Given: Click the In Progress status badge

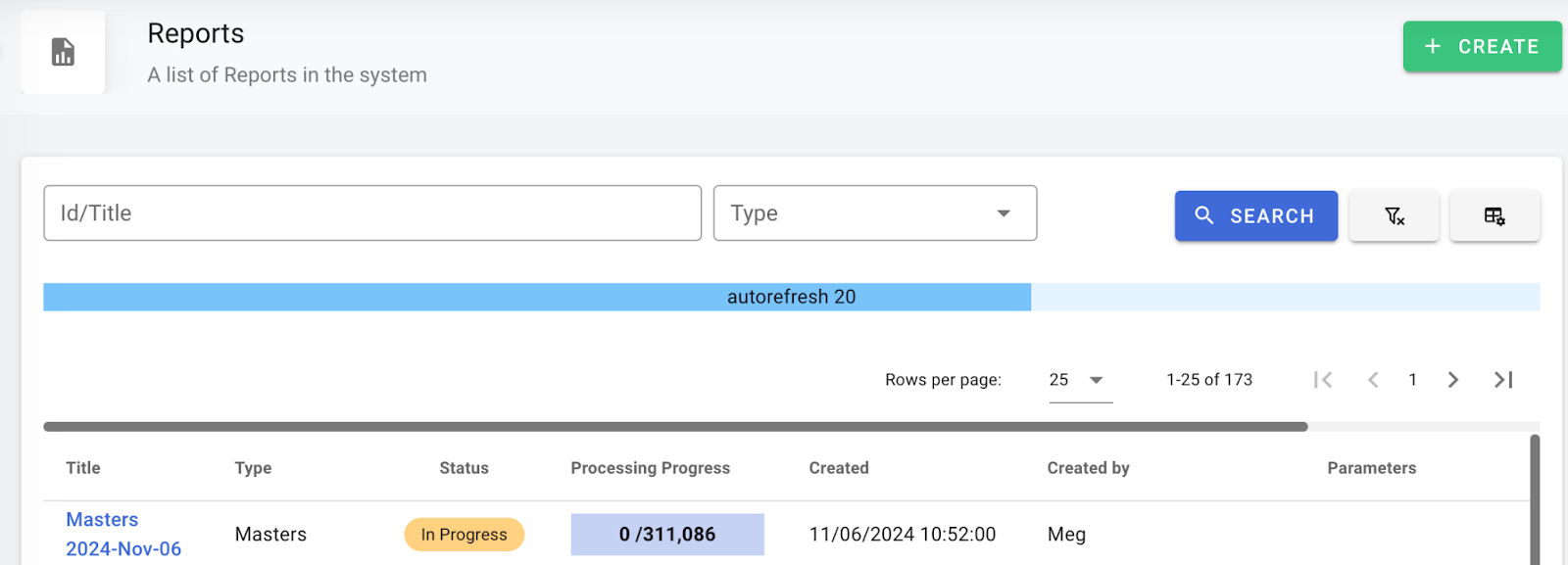Looking at the screenshot, I should click(464, 535).
